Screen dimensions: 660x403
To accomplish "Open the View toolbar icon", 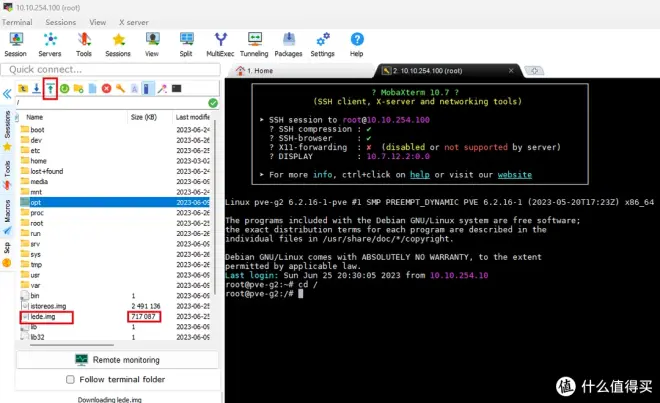I will (152, 44).
